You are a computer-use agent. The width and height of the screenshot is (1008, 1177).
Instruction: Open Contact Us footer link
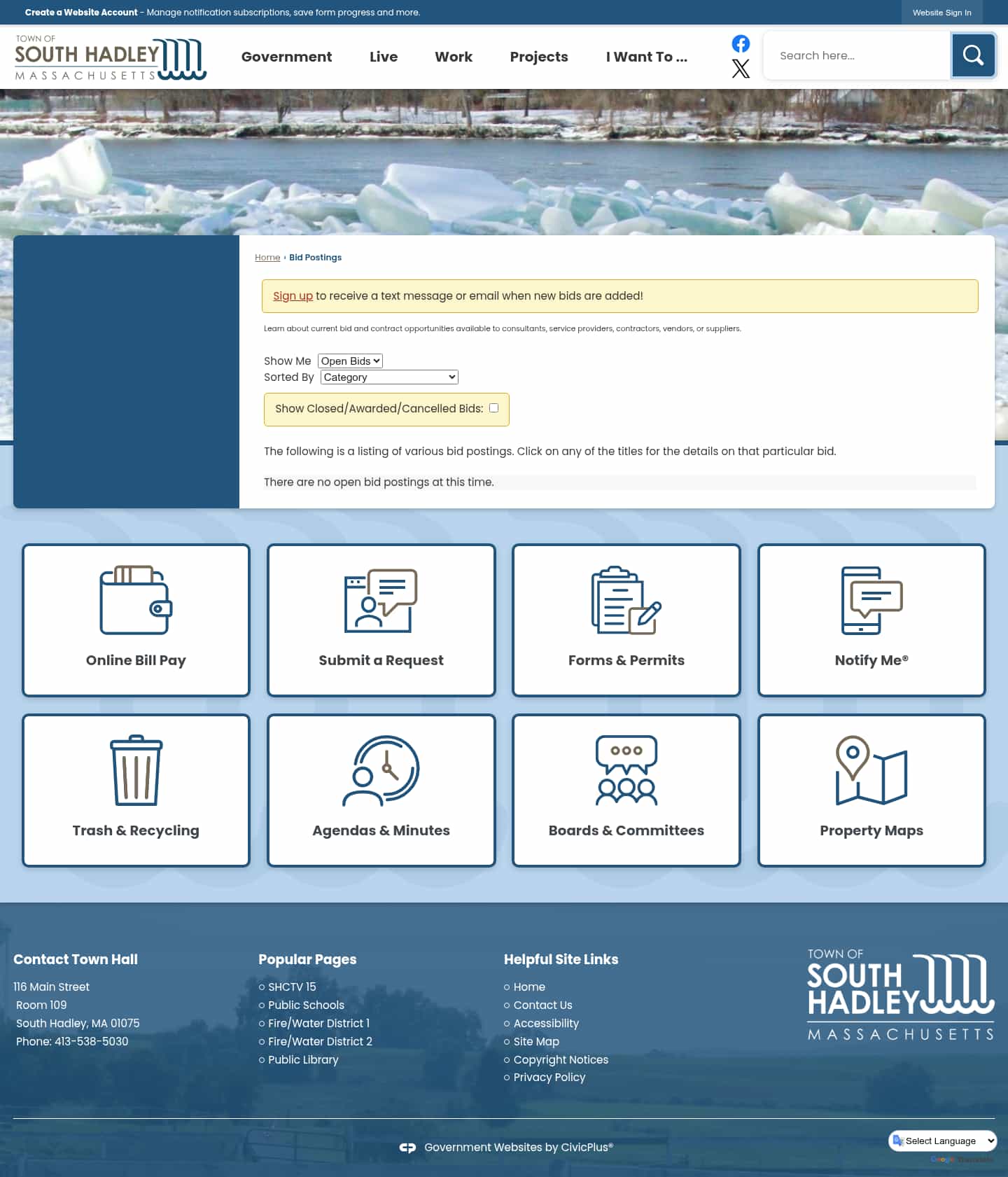(542, 1005)
